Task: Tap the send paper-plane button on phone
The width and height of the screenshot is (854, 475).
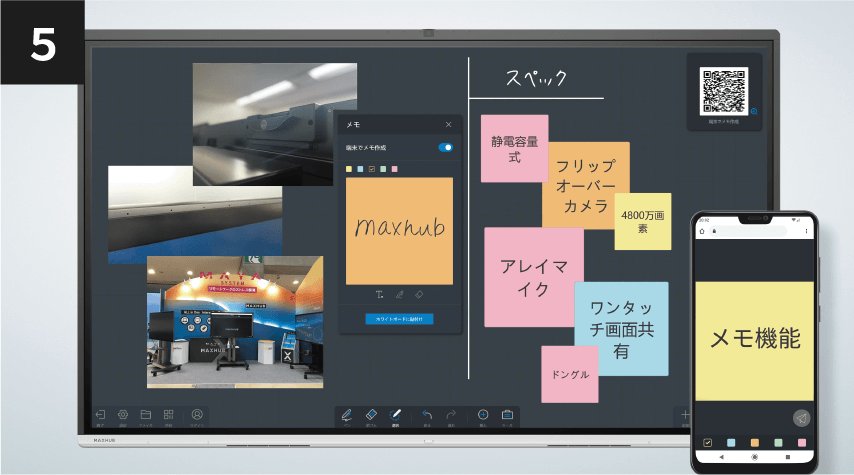Action: tap(801, 418)
